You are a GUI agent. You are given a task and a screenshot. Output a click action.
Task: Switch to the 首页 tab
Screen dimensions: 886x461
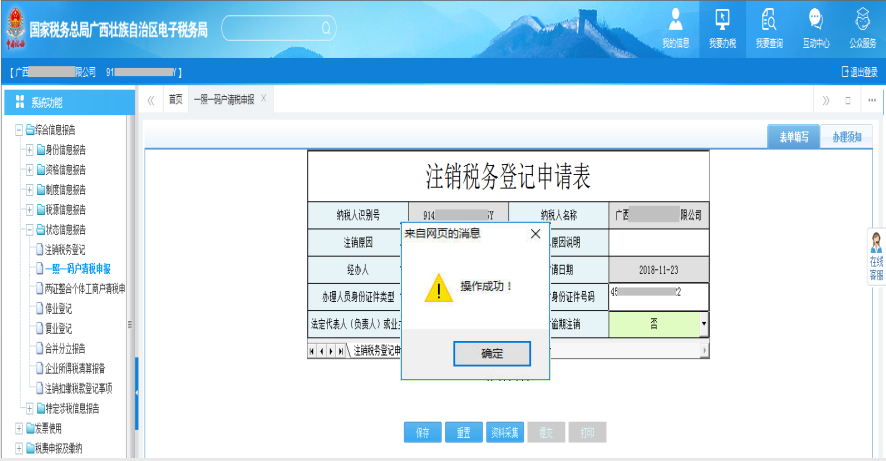click(x=175, y=100)
